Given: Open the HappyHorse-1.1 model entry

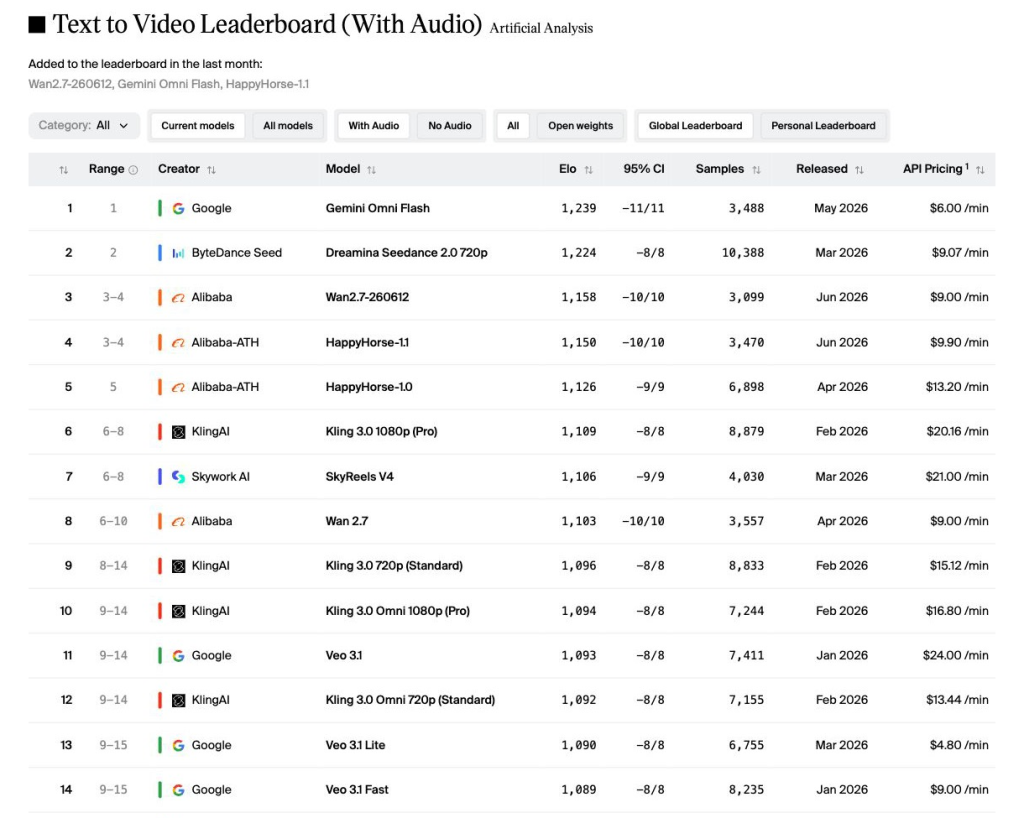Looking at the screenshot, I should pos(367,342).
